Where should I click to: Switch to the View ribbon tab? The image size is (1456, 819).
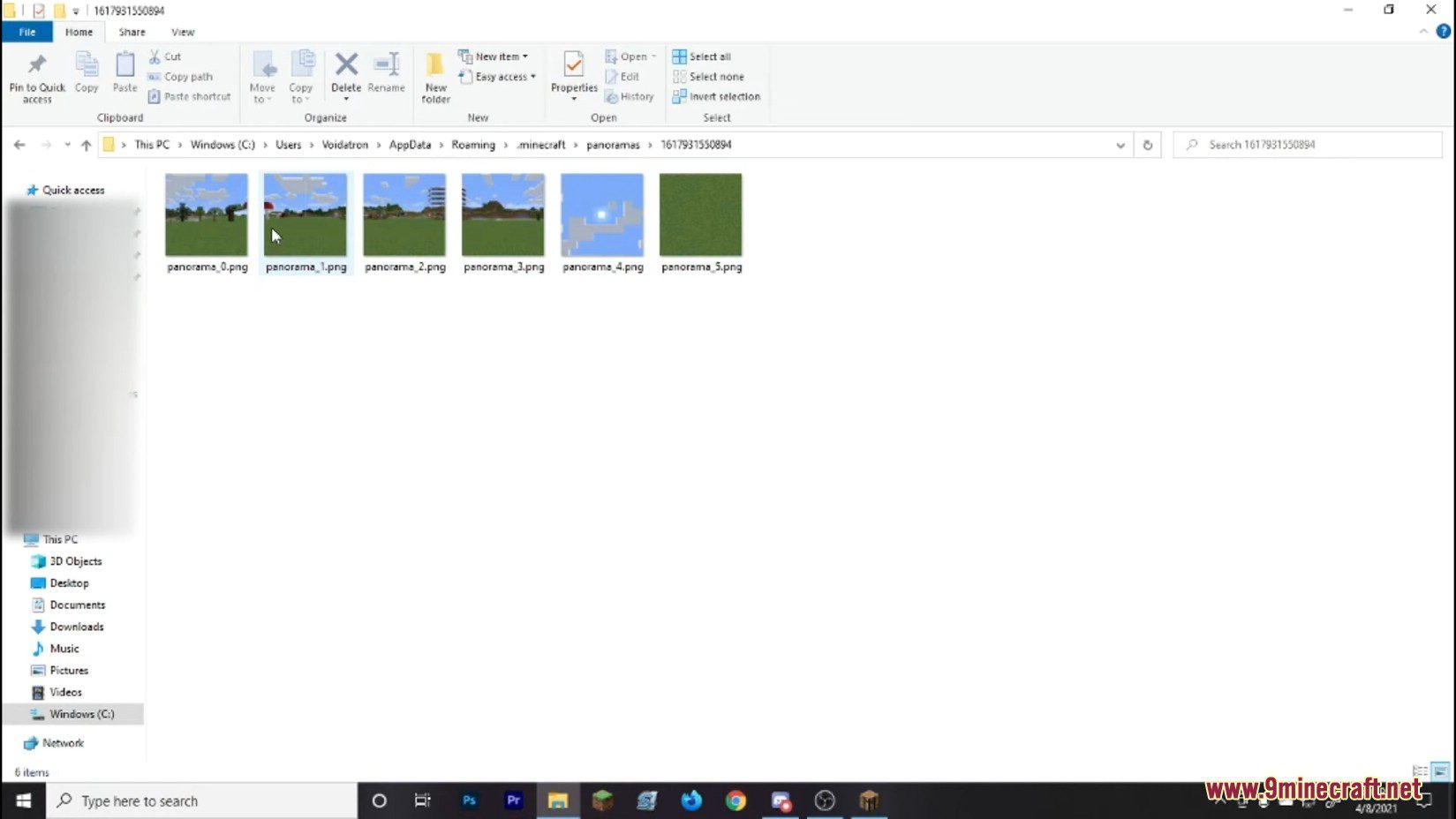183,32
